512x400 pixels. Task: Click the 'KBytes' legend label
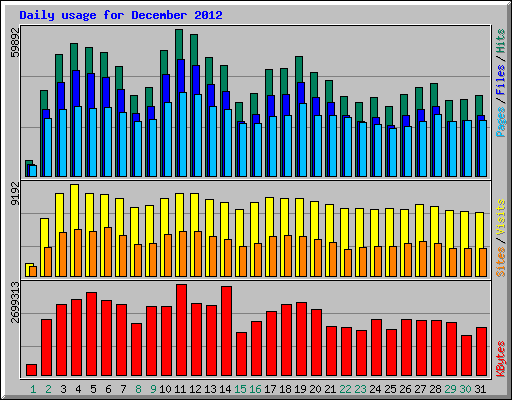(500, 359)
